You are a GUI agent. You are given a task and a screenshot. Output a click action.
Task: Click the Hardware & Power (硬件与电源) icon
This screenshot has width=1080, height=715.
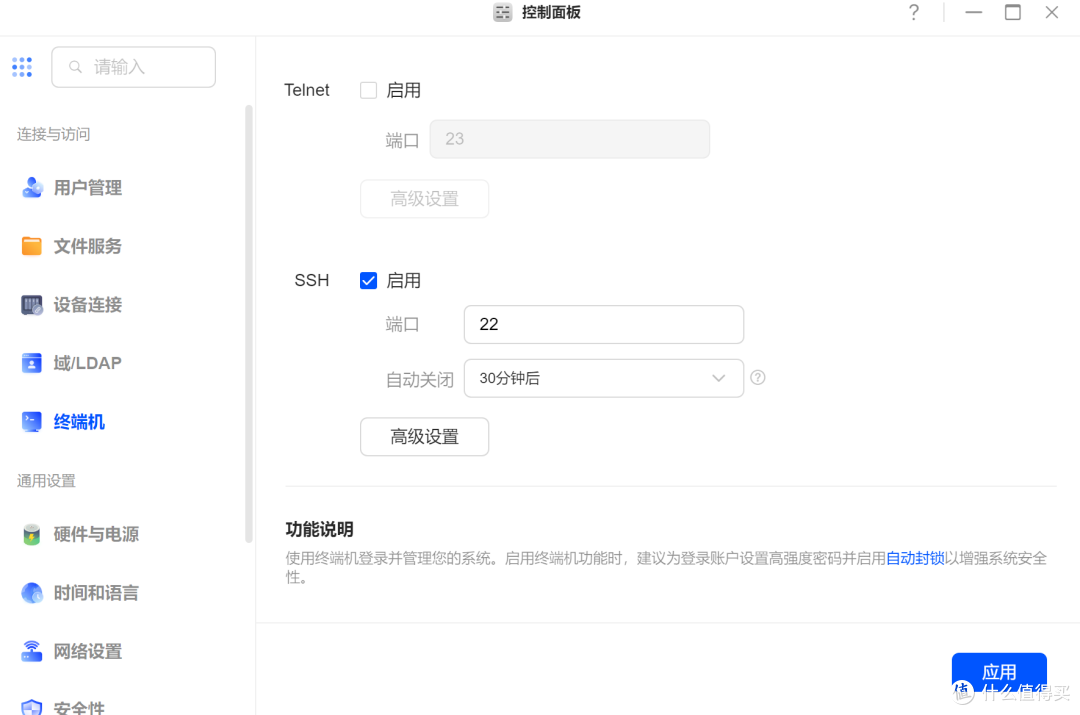point(32,534)
